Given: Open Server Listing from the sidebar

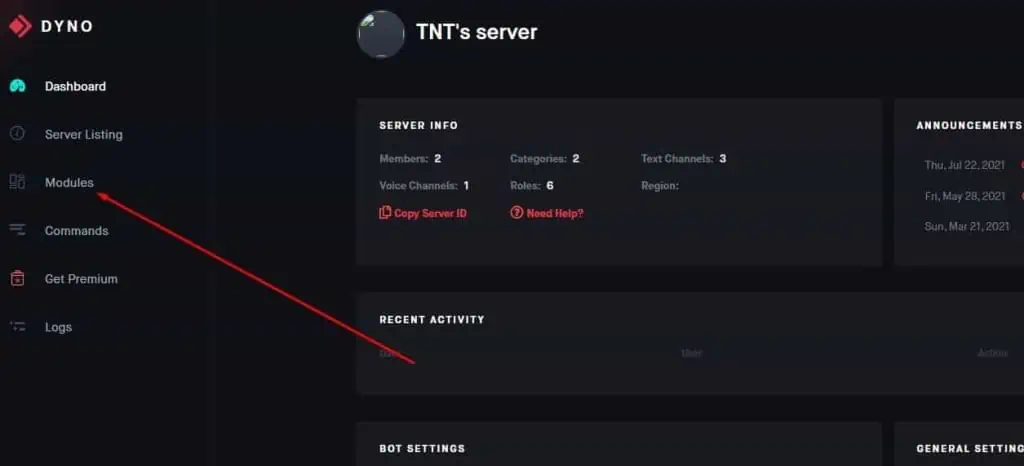Looking at the screenshot, I should [x=84, y=134].
